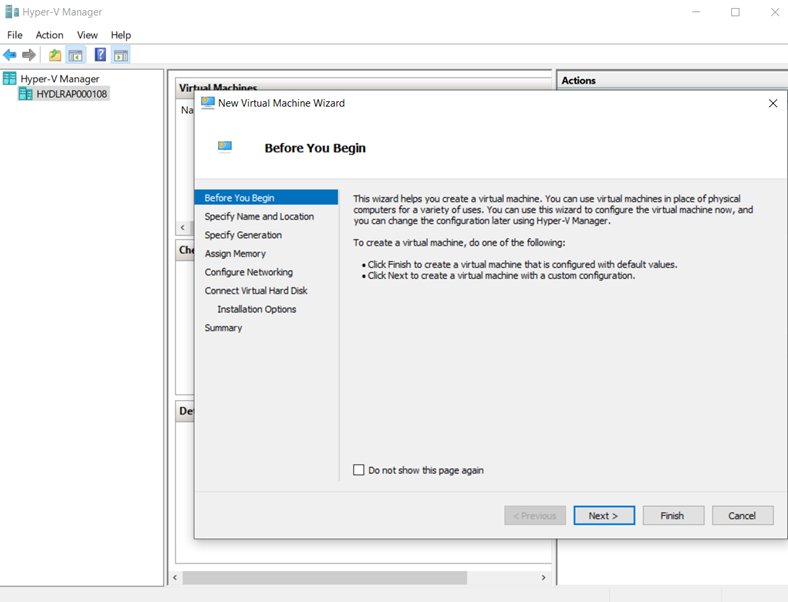Go to Connect Virtual Hard Disk step

pos(256,290)
